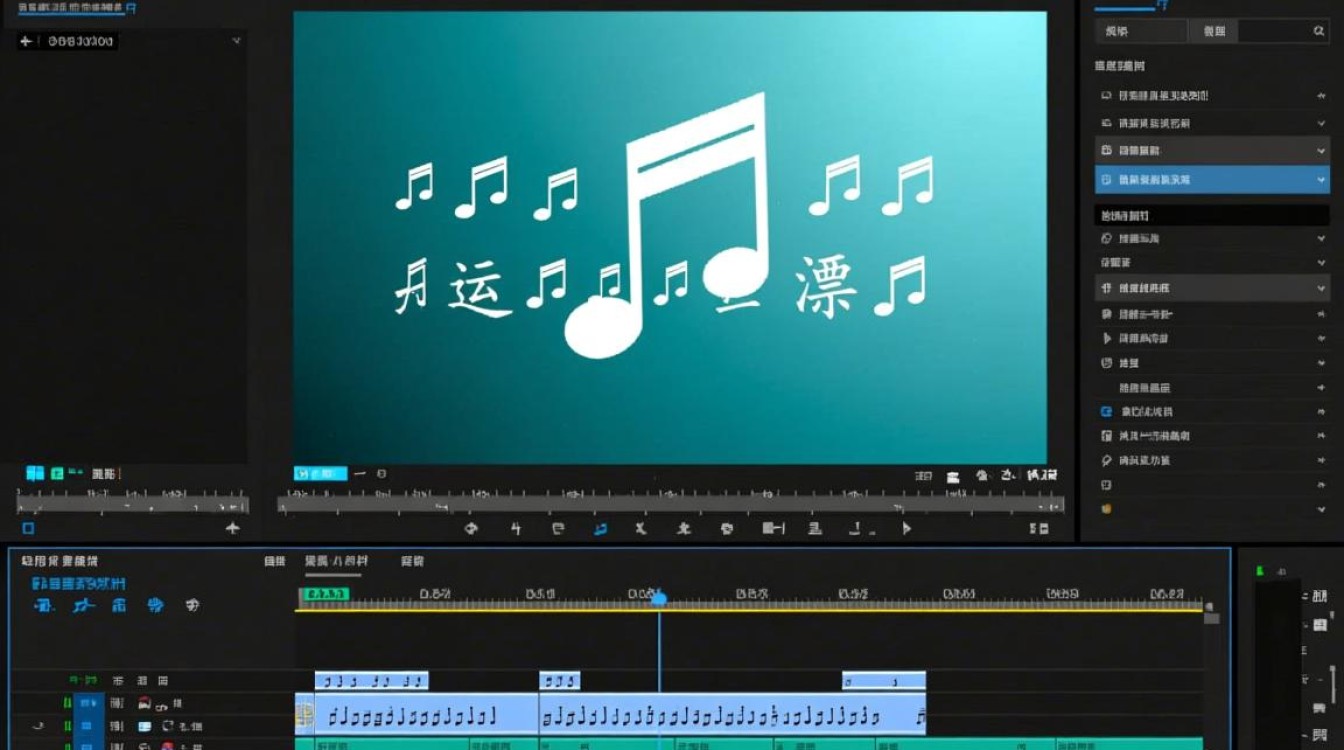
Task: Open the chevron dropdown atop the left panel
Action: click(236, 41)
